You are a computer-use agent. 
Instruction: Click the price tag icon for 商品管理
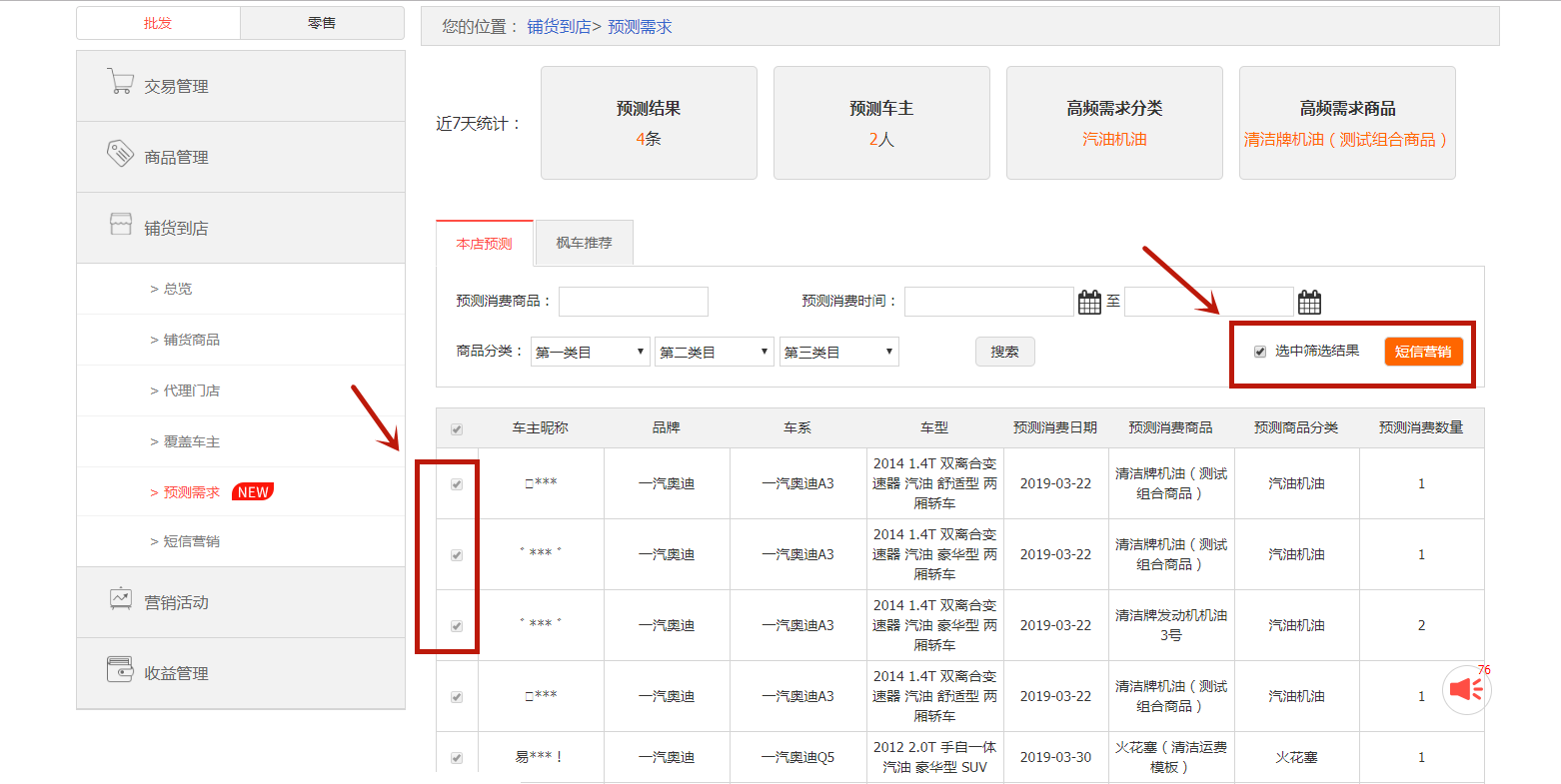click(x=120, y=154)
